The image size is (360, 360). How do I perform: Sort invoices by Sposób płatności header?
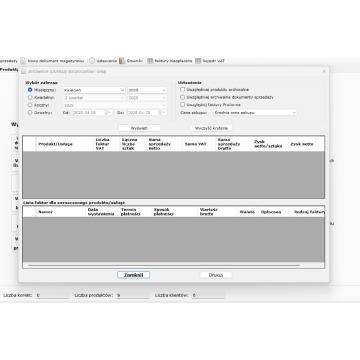coord(174,212)
